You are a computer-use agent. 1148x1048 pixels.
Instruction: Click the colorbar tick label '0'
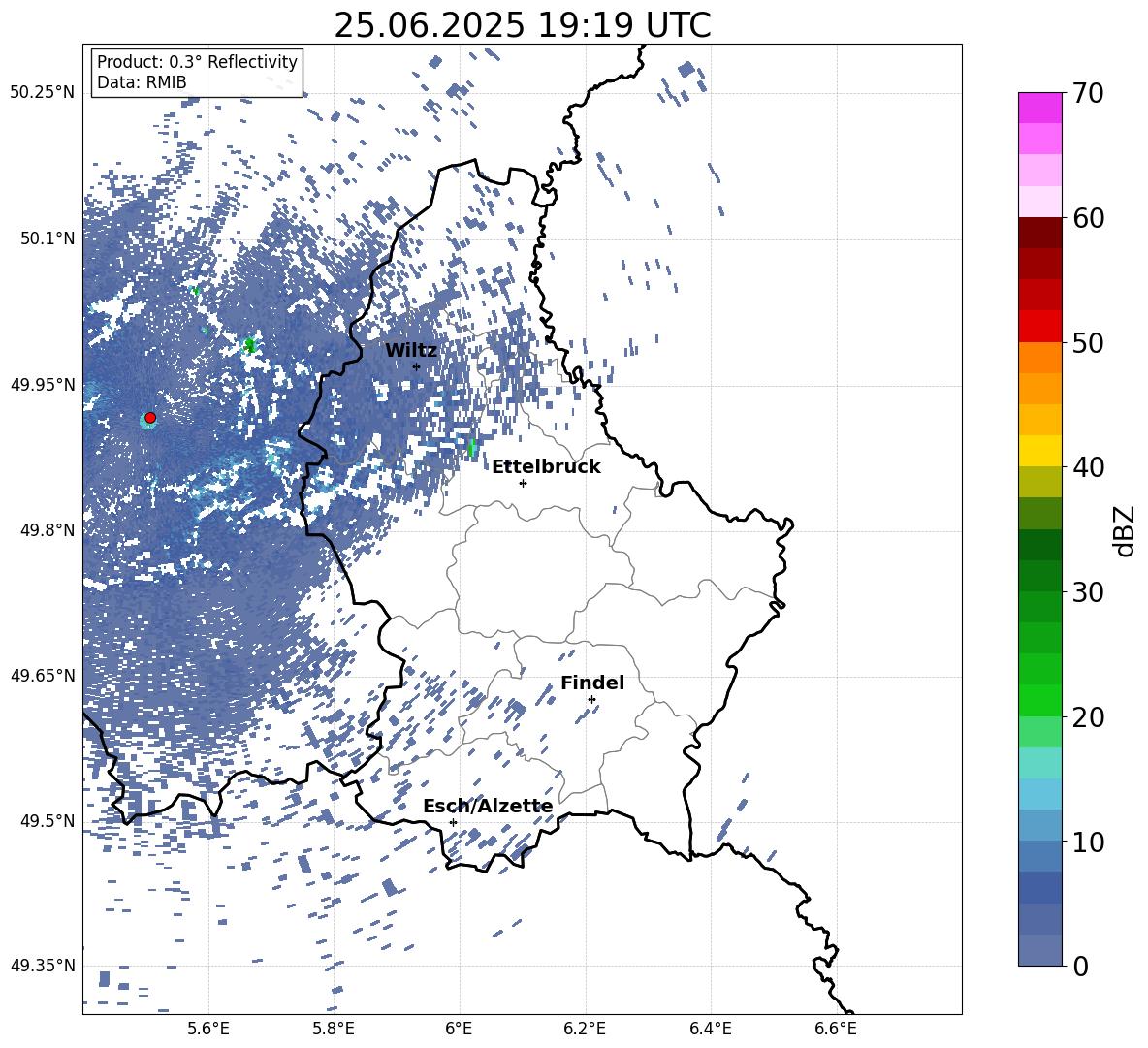(1080, 967)
